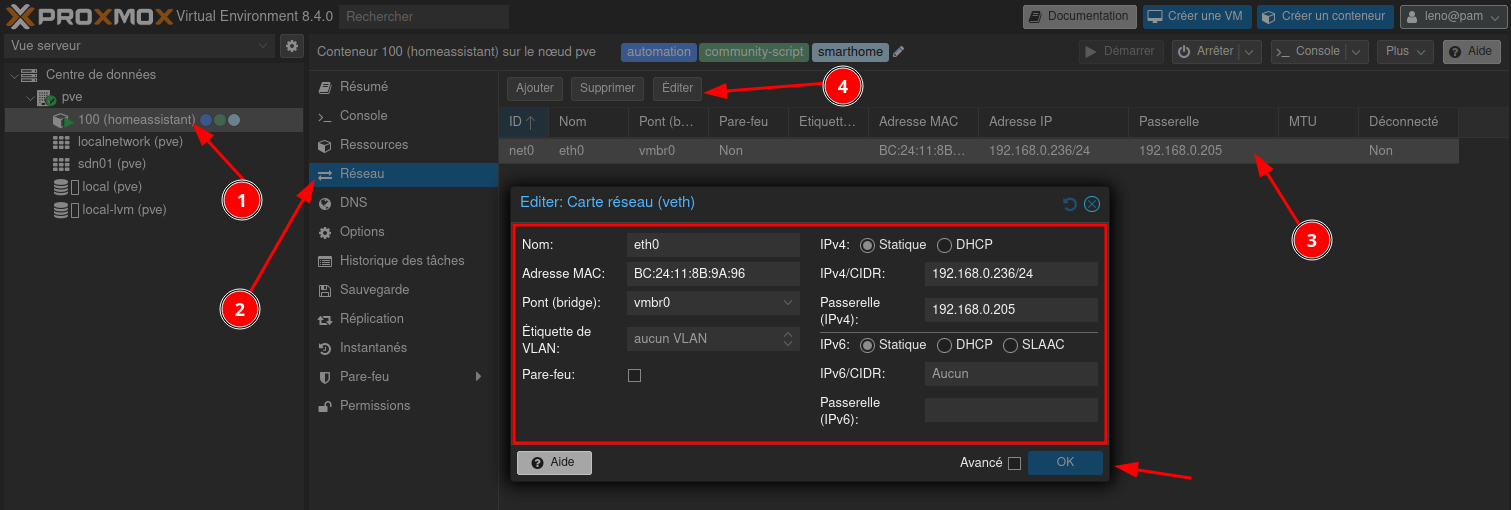Choose SLAAC for IPv6
This screenshot has height=510, width=1511.
(x=1010, y=345)
